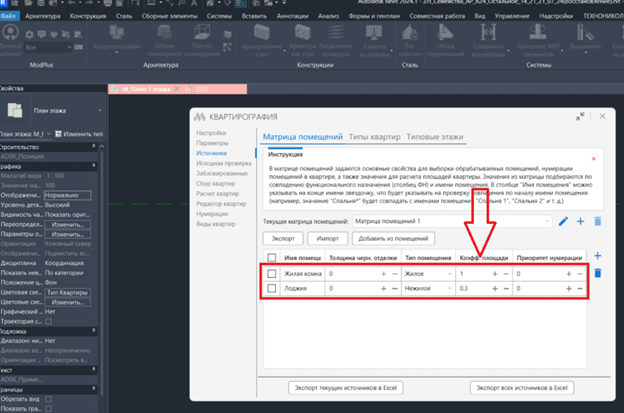Toggle Траектория с... checkbox in properties
This screenshot has width=624, height=413.
[49, 321]
